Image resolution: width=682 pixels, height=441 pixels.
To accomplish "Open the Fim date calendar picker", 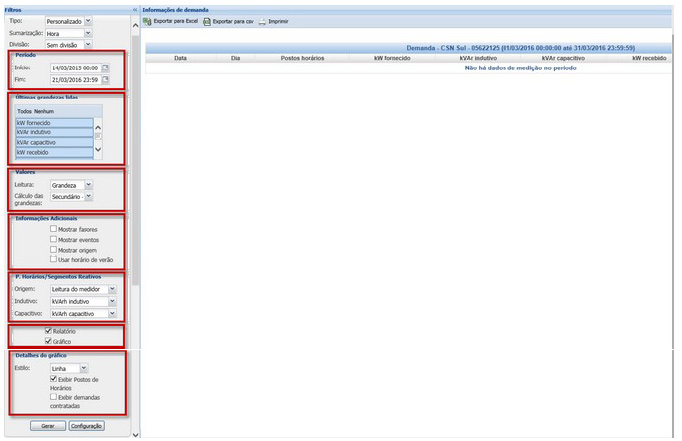I will point(105,79).
